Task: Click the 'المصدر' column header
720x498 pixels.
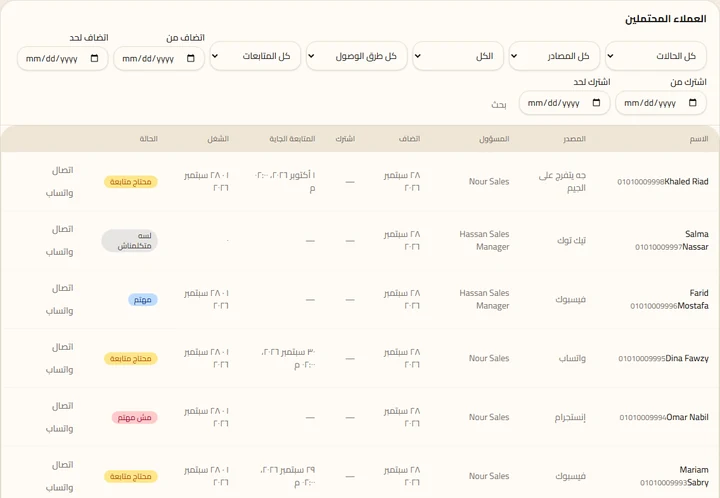Action: tap(574, 139)
